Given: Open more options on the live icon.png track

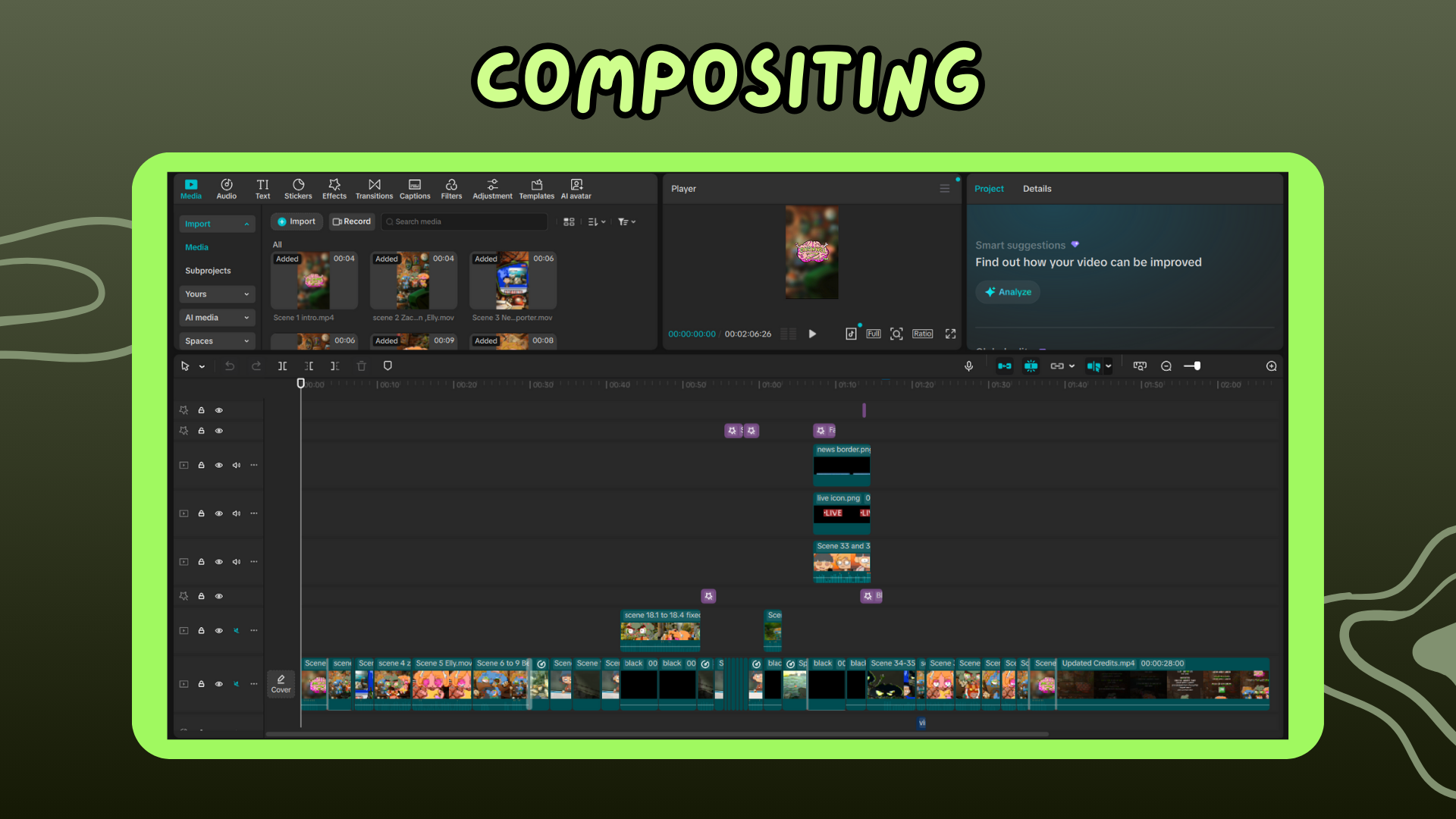Looking at the screenshot, I should click(254, 513).
